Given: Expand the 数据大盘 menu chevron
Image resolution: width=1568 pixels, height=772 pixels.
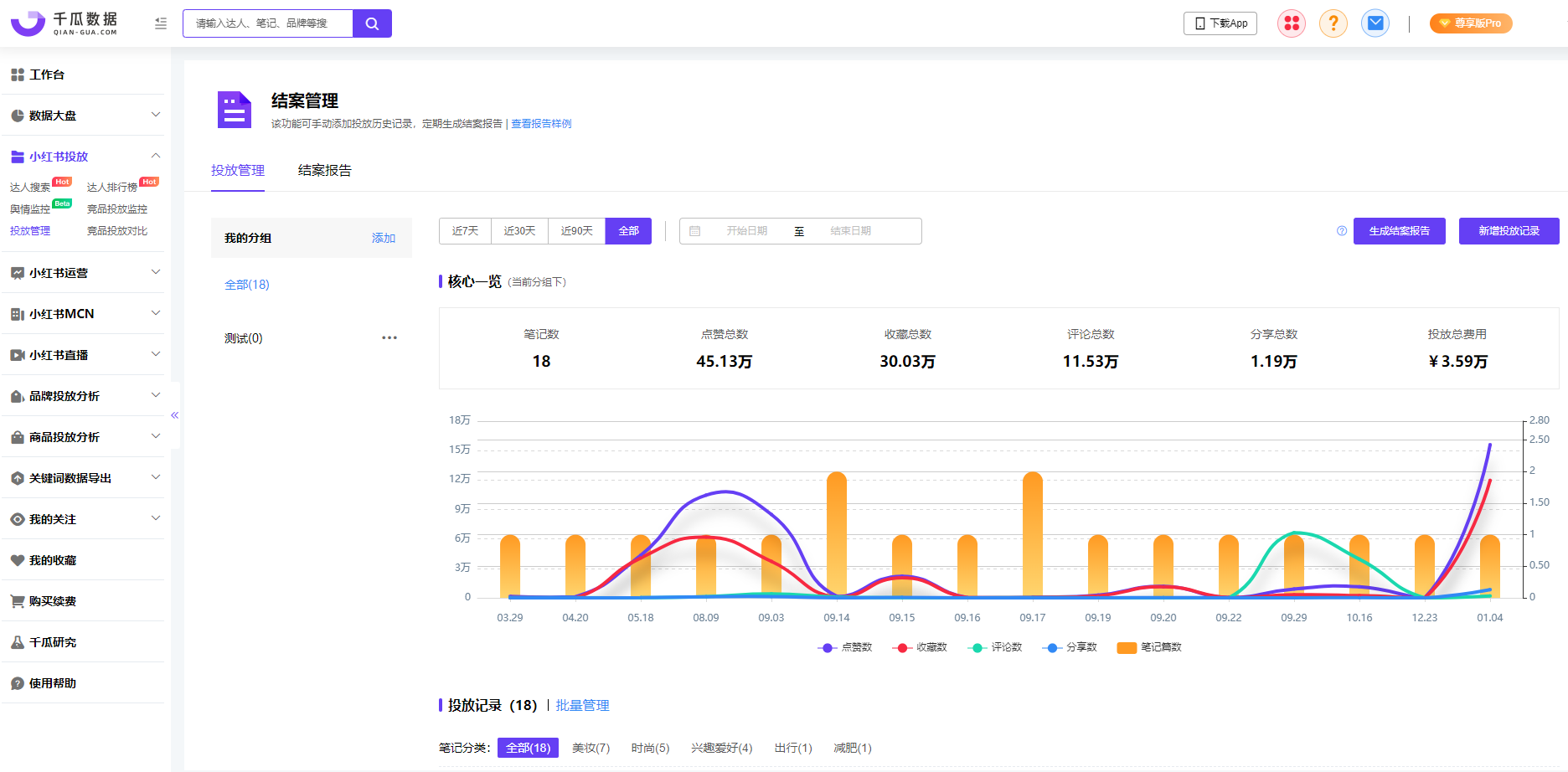Looking at the screenshot, I should pos(156,115).
